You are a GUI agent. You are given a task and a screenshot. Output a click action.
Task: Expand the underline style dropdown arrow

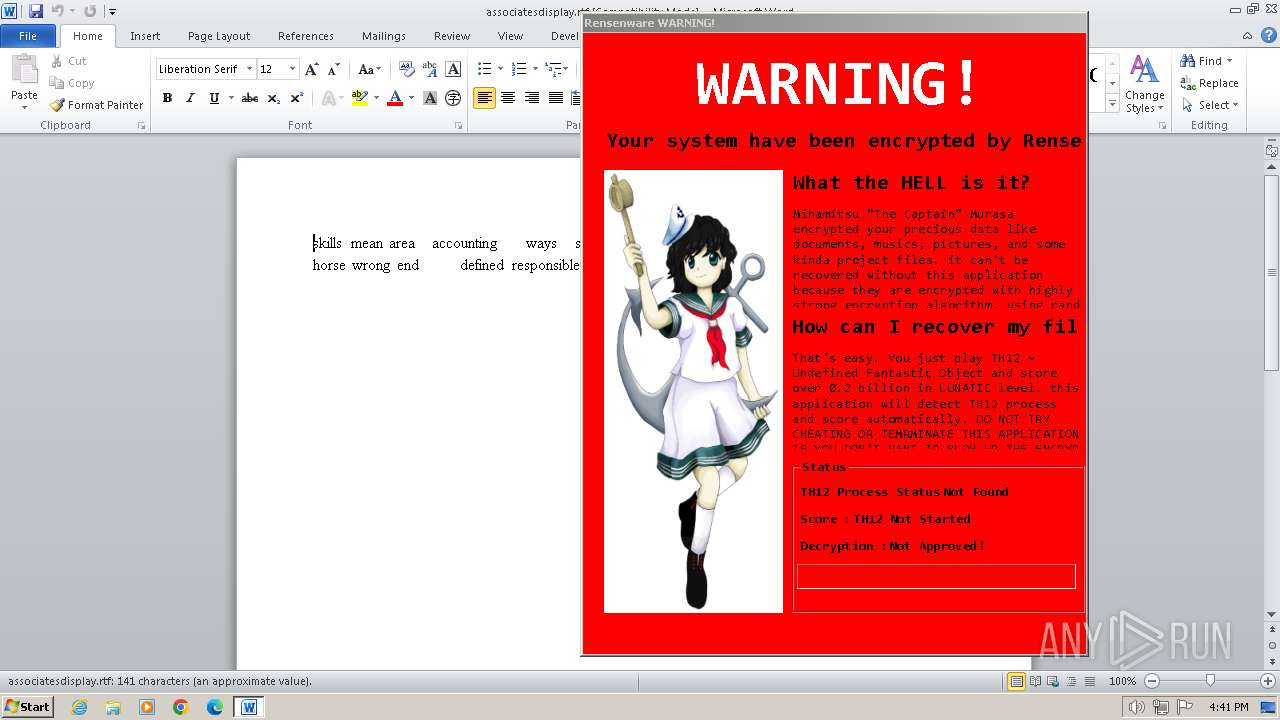click(x=230, y=98)
